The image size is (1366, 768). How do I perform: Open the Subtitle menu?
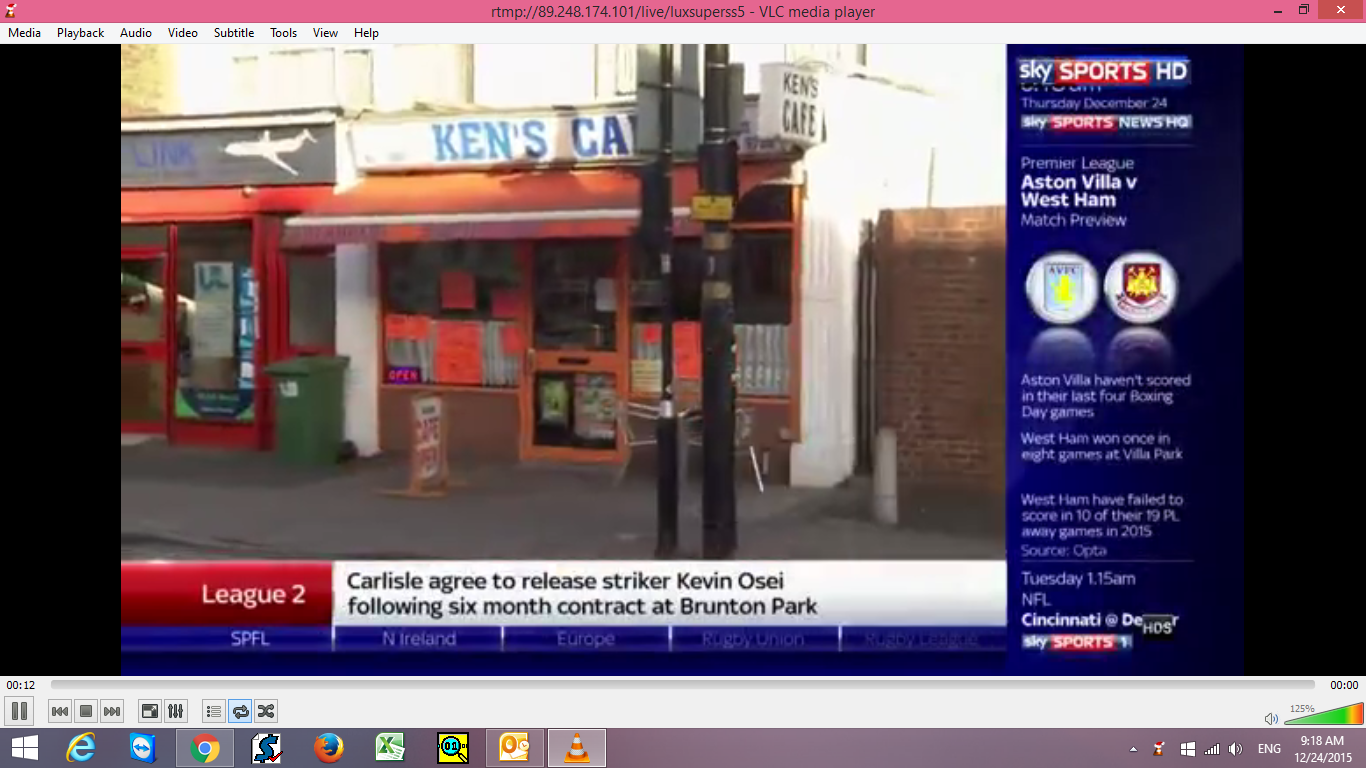(x=234, y=33)
